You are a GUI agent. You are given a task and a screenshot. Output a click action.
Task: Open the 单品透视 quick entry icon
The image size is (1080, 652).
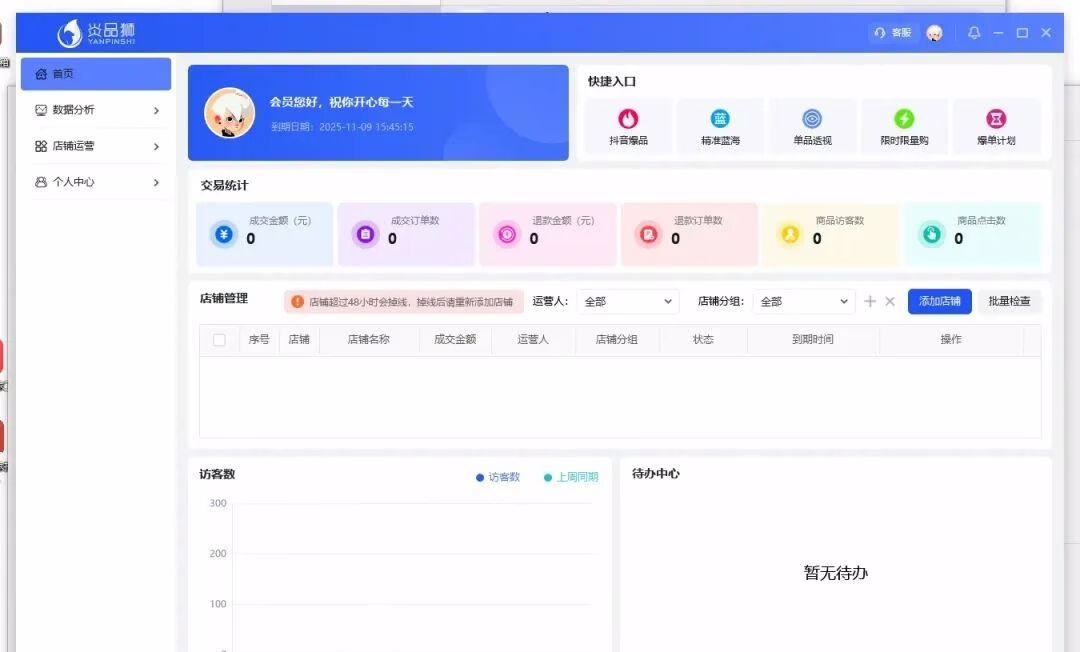812,120
